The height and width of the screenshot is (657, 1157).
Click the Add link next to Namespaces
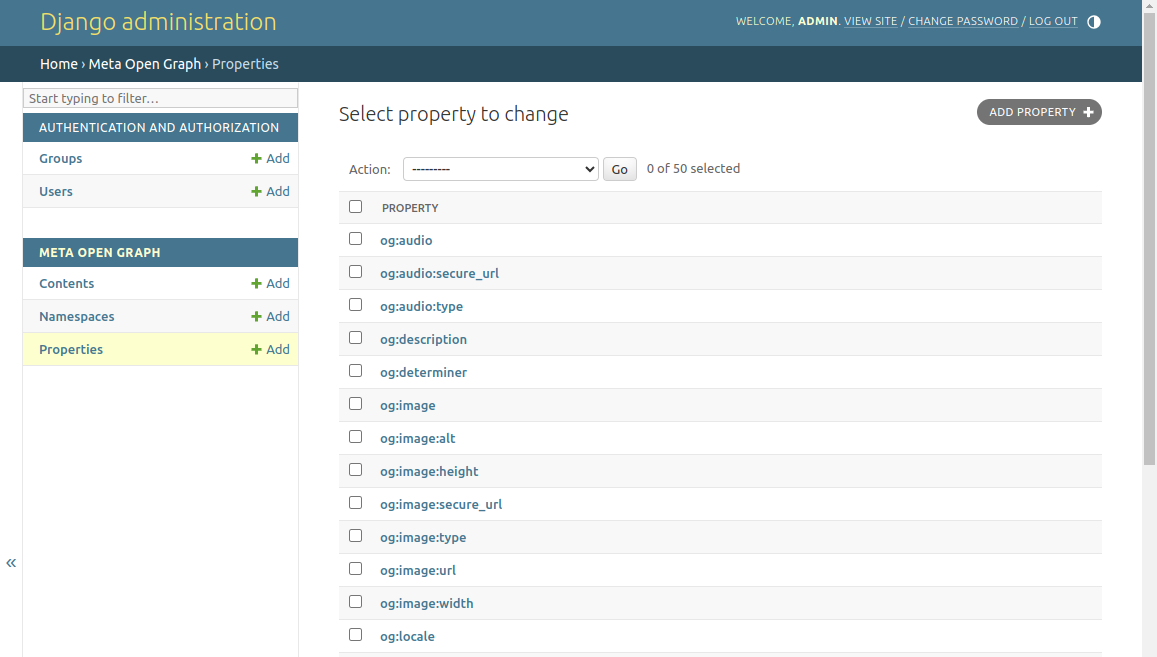point(270,316)
